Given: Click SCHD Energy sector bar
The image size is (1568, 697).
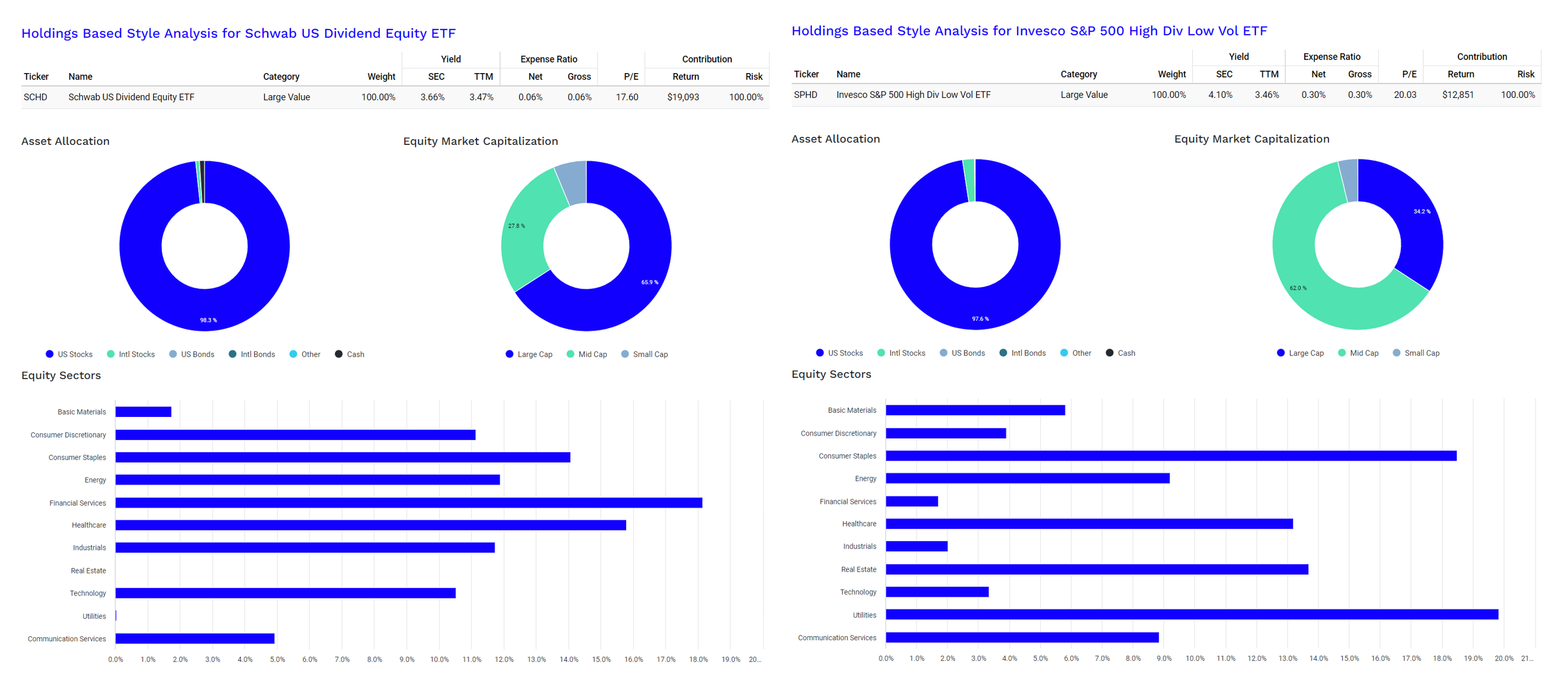Looking at the screenshot, I should click(x=307, y=480).
